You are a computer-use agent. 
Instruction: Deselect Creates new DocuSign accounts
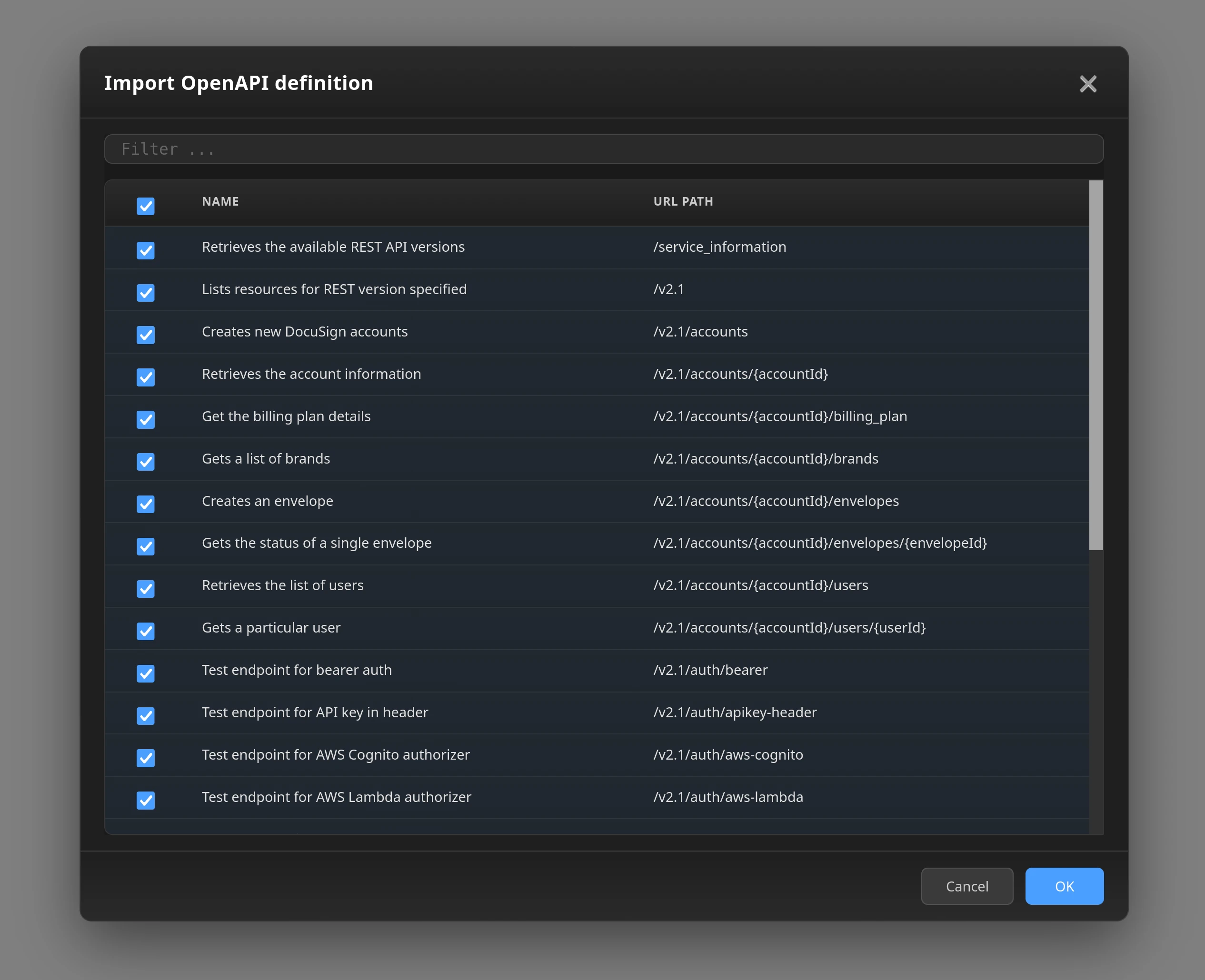coord(146,335)
